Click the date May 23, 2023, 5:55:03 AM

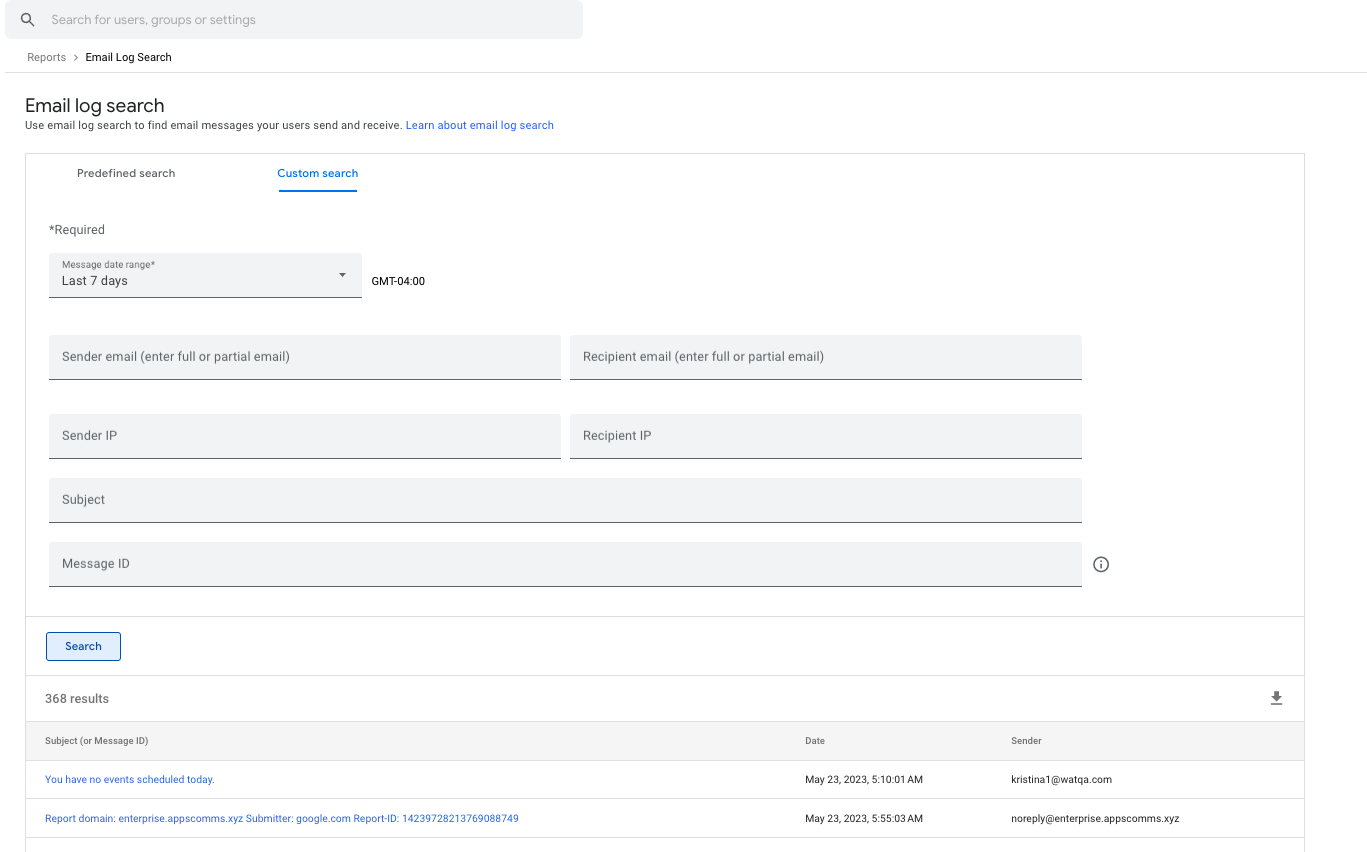pyautogui.click(x=864, y=818)
